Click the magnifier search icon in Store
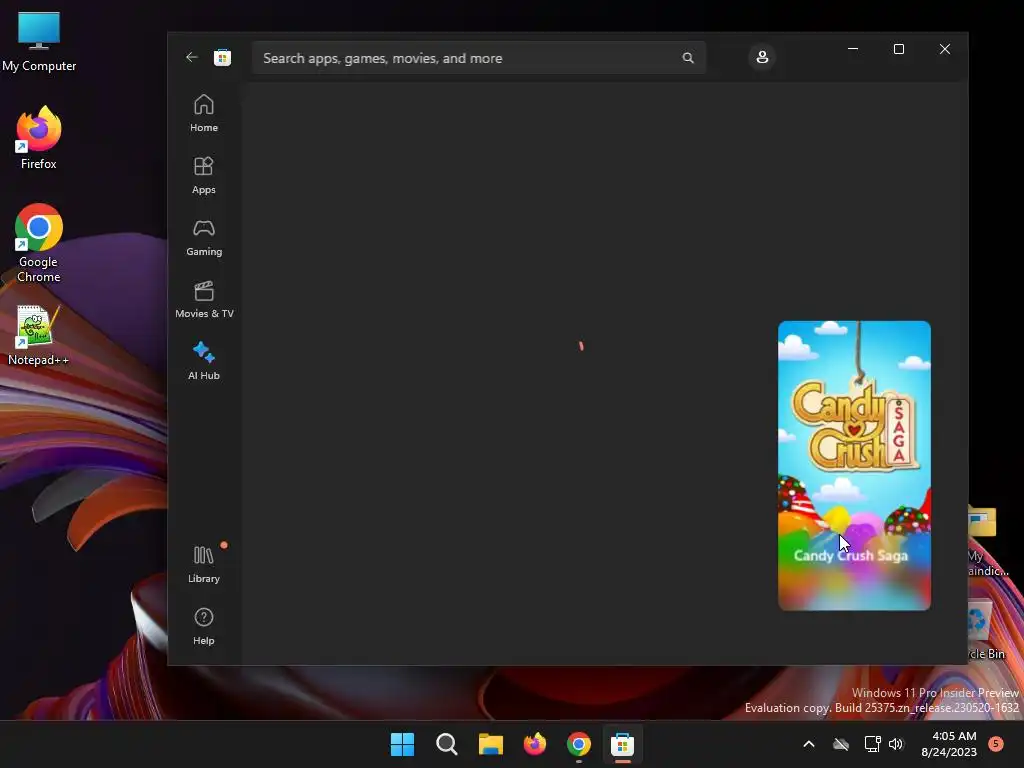This screenshot has height=768, width=1024. coord(688,58)
